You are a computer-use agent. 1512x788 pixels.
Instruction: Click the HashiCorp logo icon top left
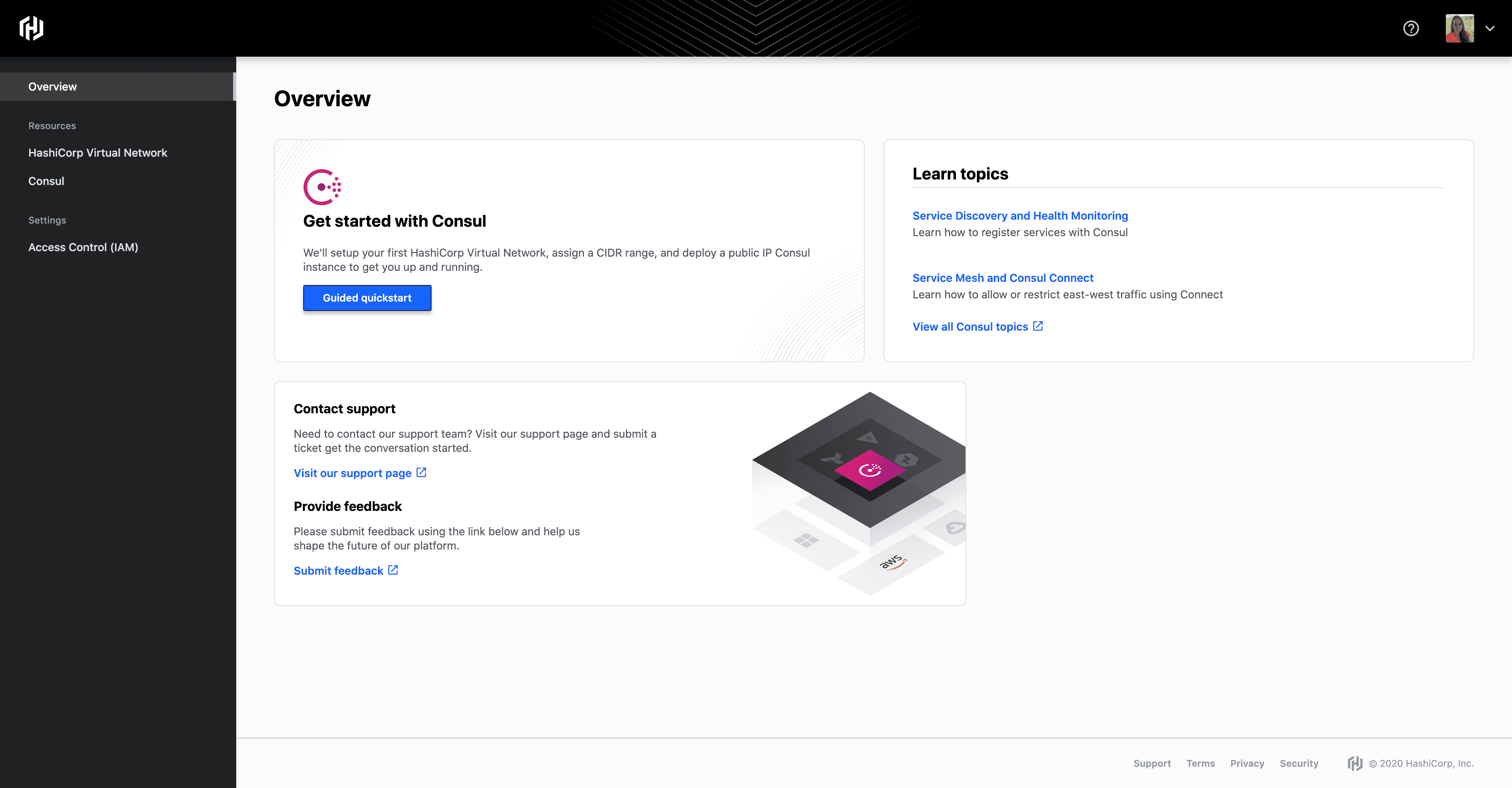point(30,28)
